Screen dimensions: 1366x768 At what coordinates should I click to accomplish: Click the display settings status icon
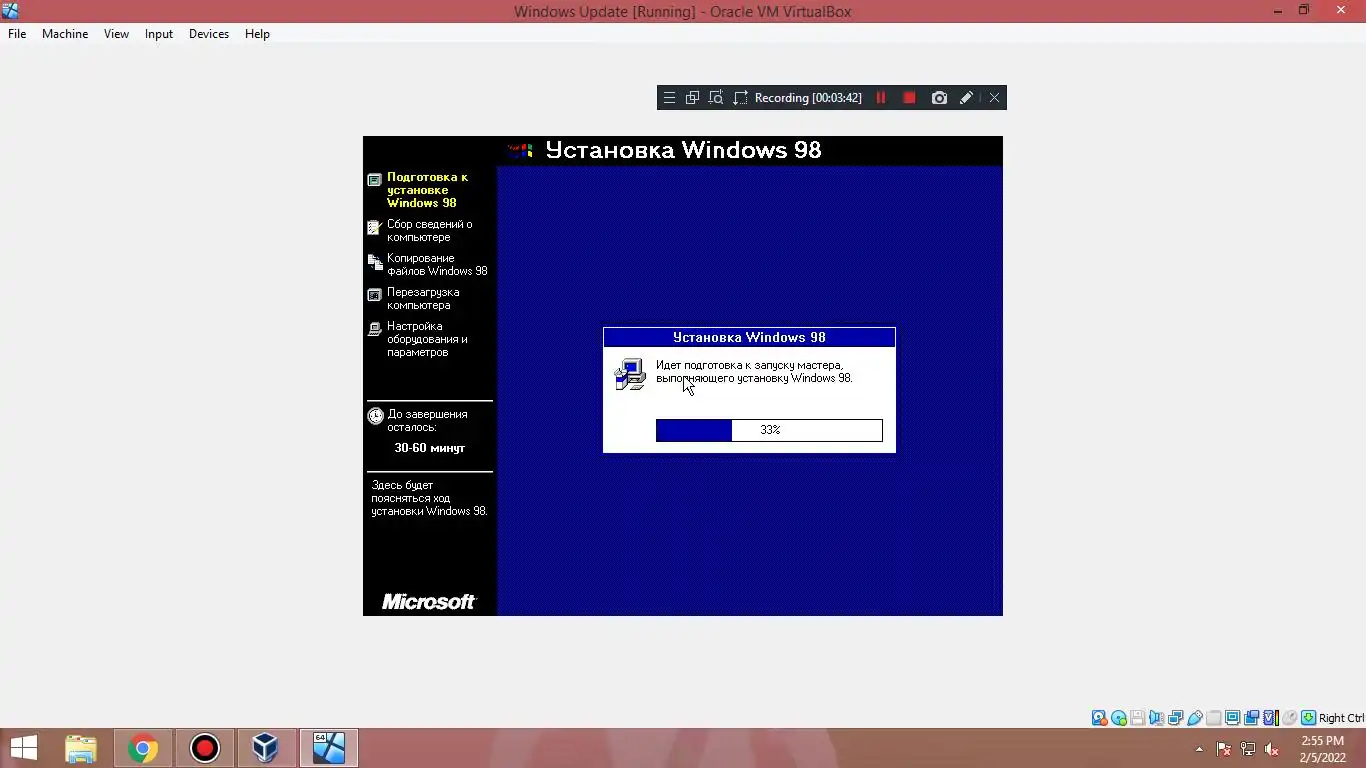pyautogui.click(x=1232, y=718)
